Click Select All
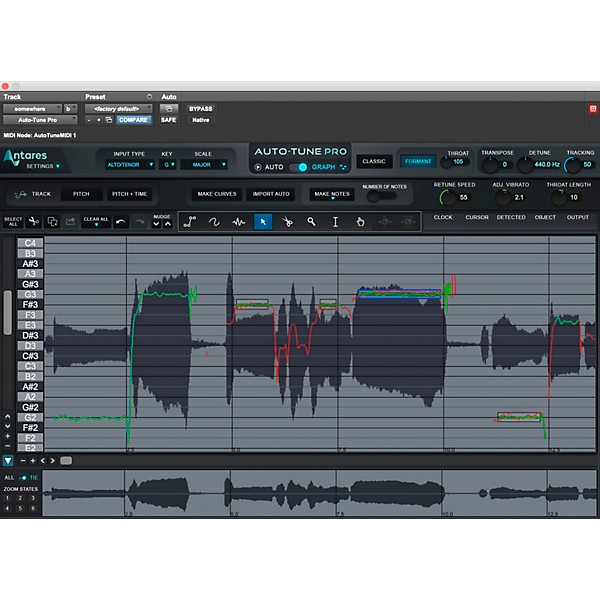This screenshot has width=600, height=600. (x=13, y=222)
